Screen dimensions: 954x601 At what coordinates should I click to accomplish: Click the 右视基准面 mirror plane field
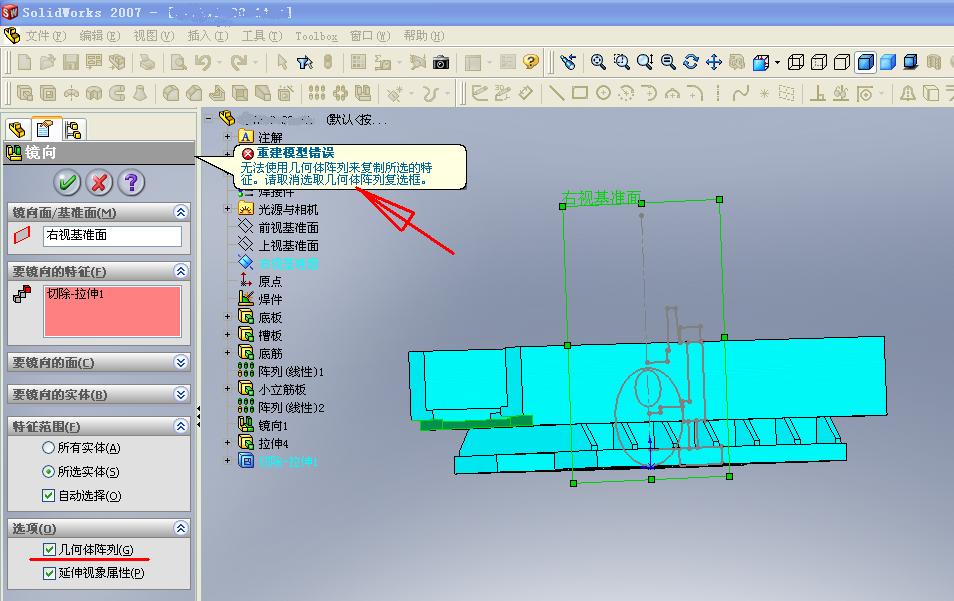click(x=113, y=236)
